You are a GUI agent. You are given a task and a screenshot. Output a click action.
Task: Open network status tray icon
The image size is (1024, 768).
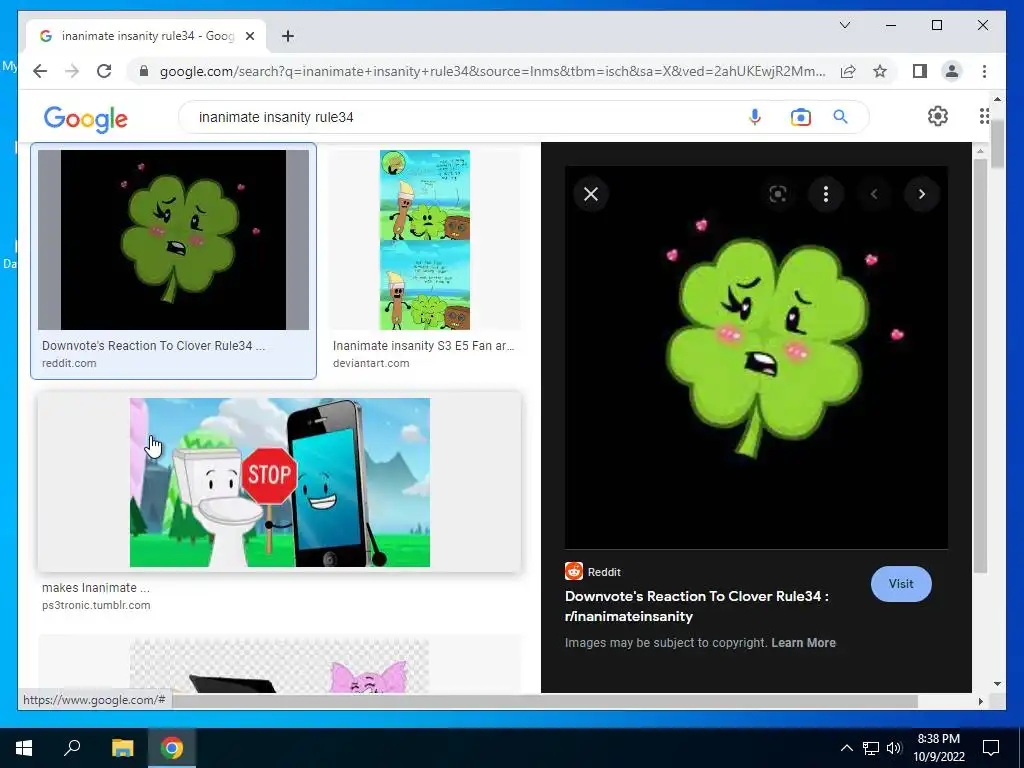[871, 748]
